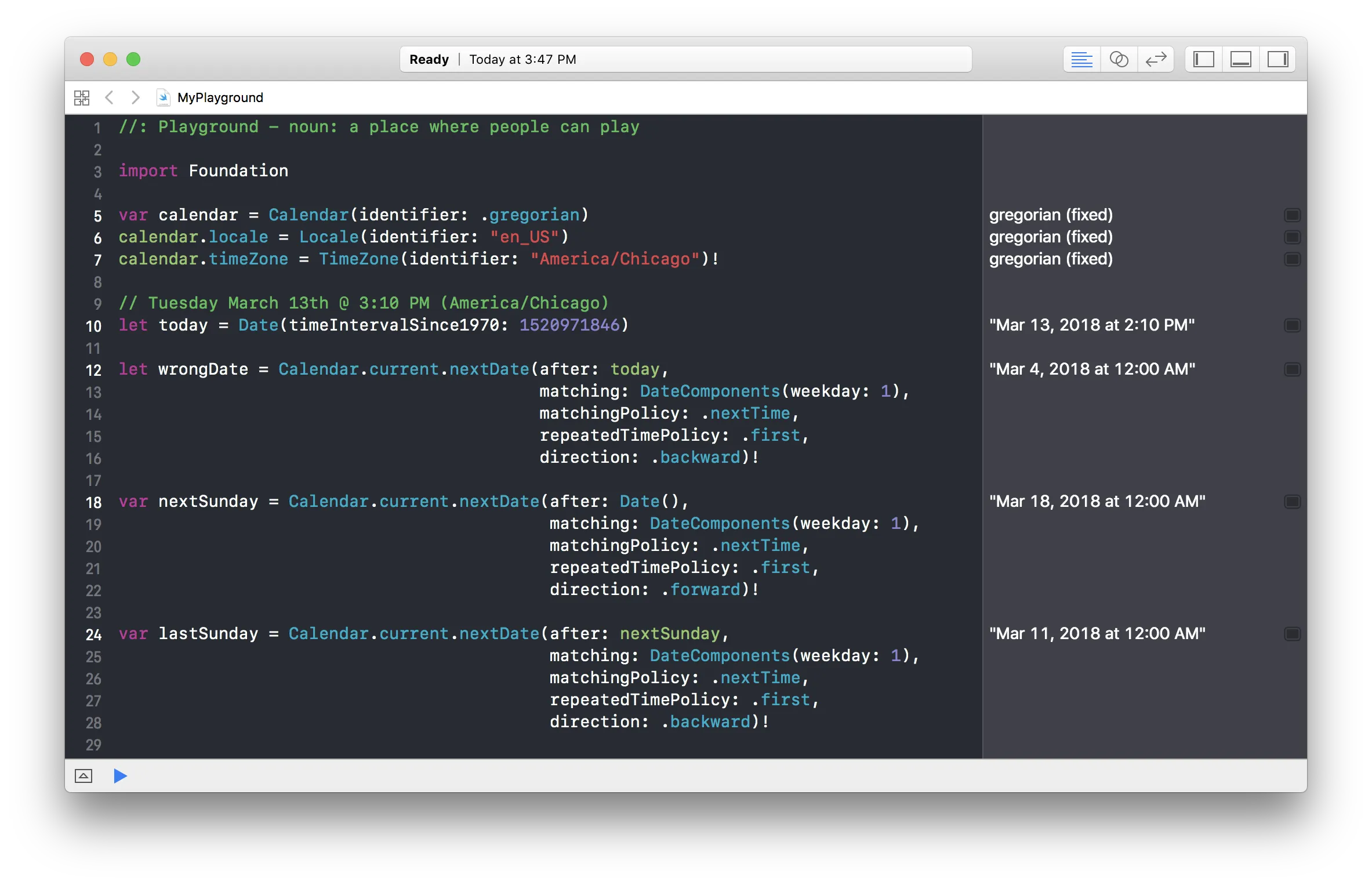
Task: Click the Ready status activity field
Action: pos(685,59)
